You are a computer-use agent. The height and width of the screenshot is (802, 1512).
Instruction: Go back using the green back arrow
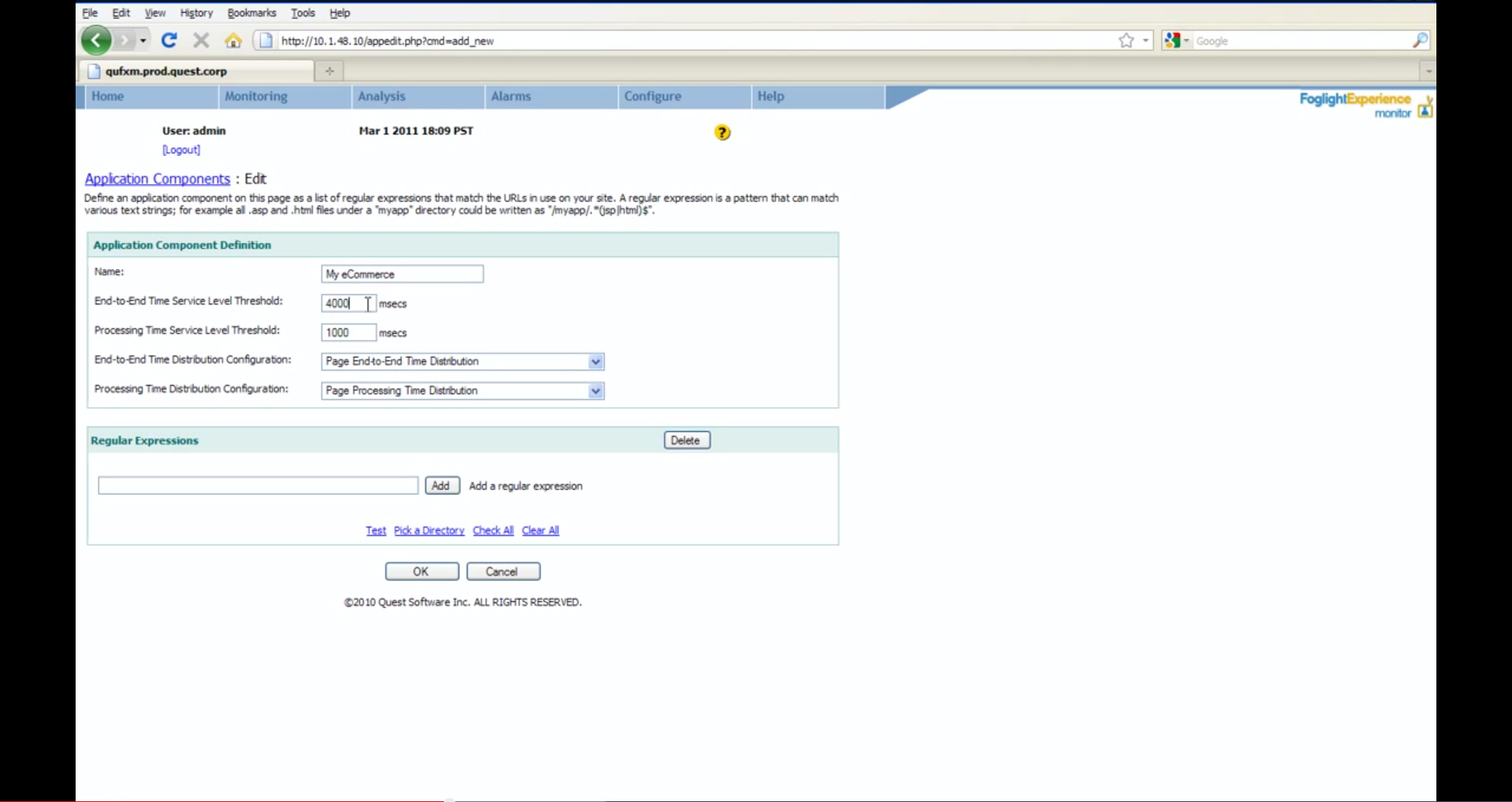(x=96, y=40)
